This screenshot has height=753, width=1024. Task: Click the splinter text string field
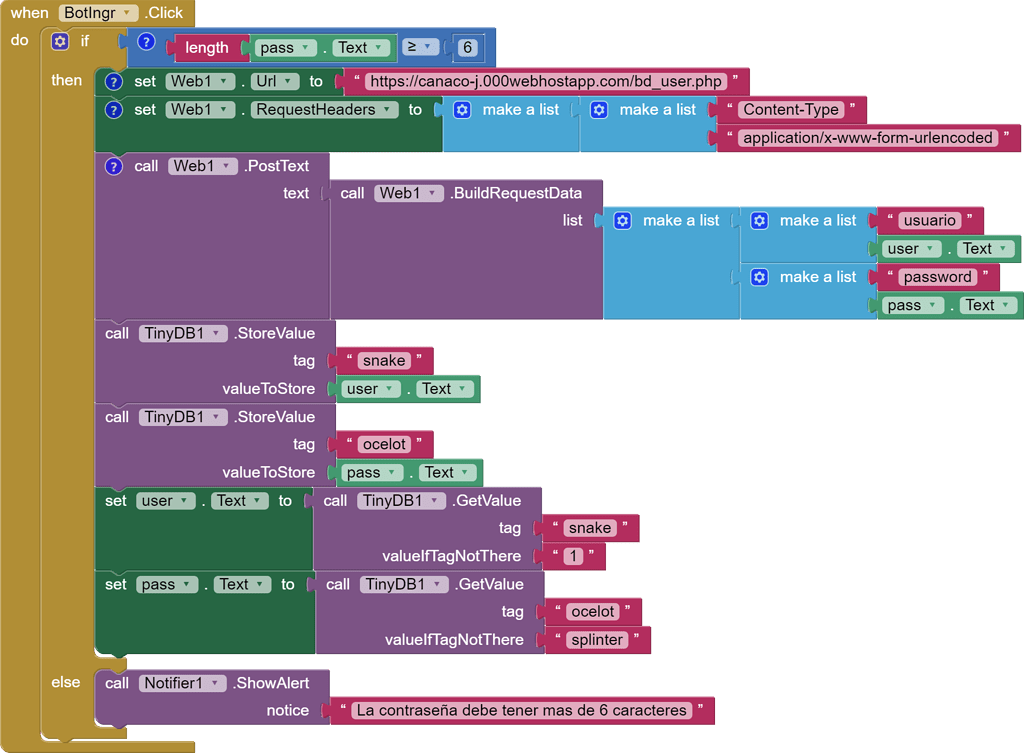[x=597, y=640]
